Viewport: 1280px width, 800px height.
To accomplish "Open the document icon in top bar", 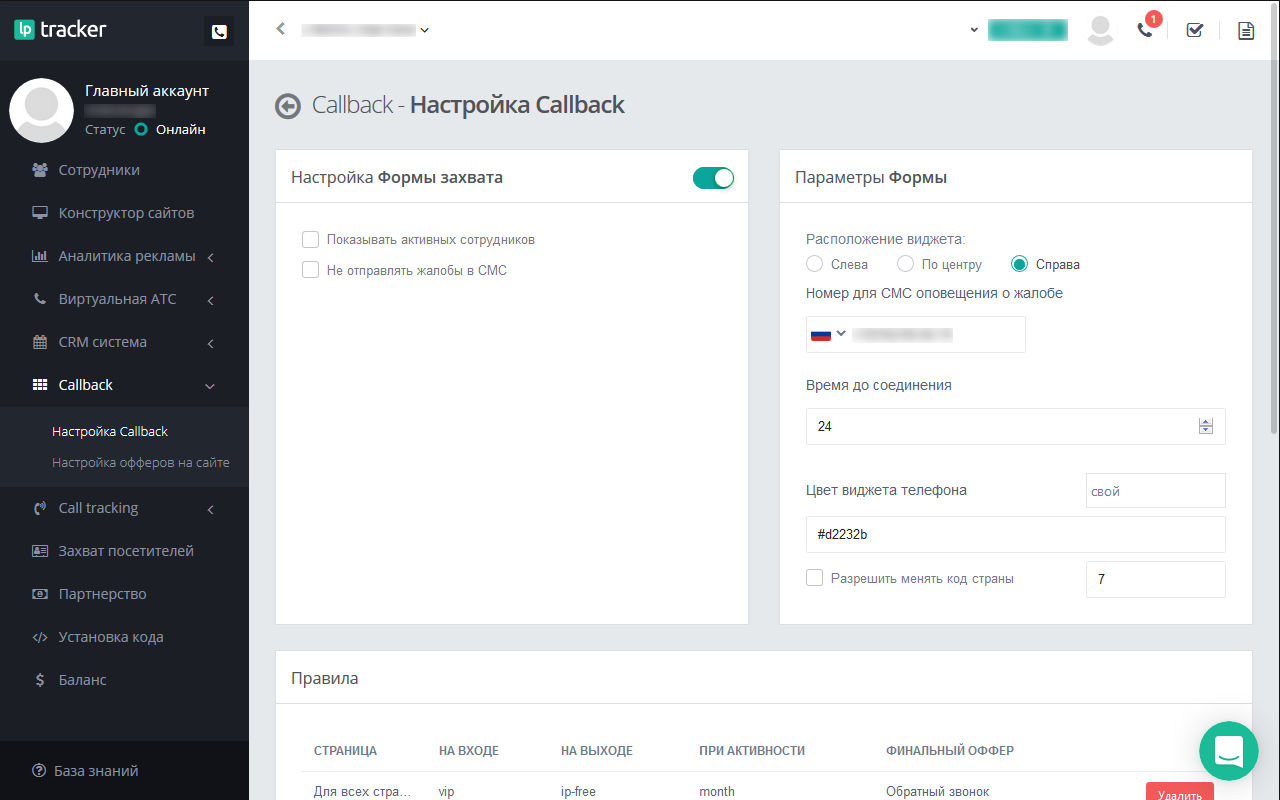I will pos(1246,30).
